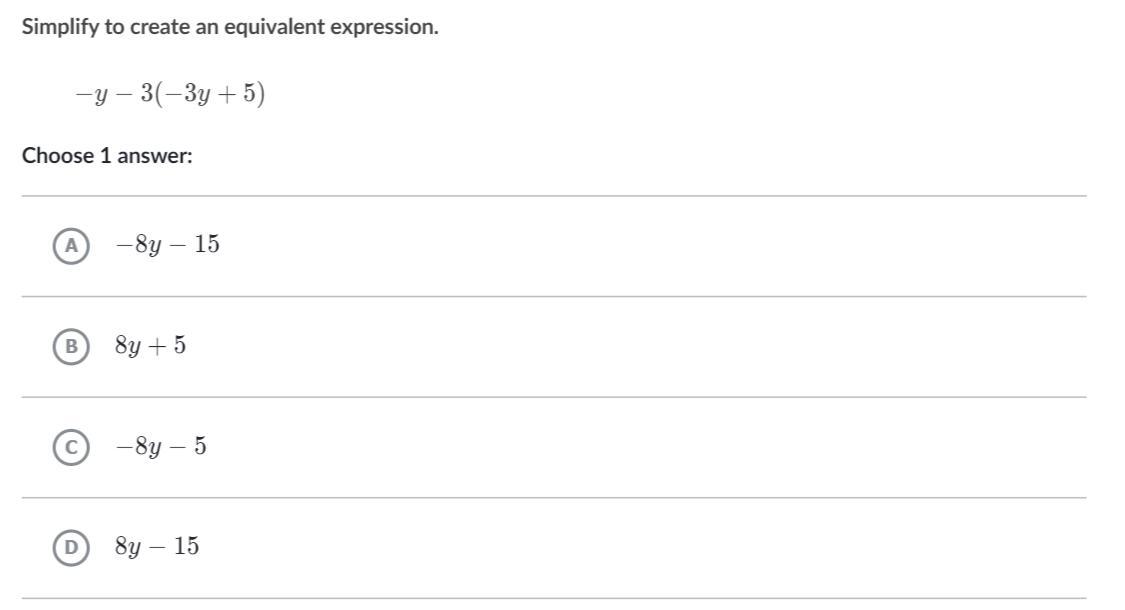Click answer text −8y − 15
Viewport: 1125px width, 610px height.
pos(167,245)
